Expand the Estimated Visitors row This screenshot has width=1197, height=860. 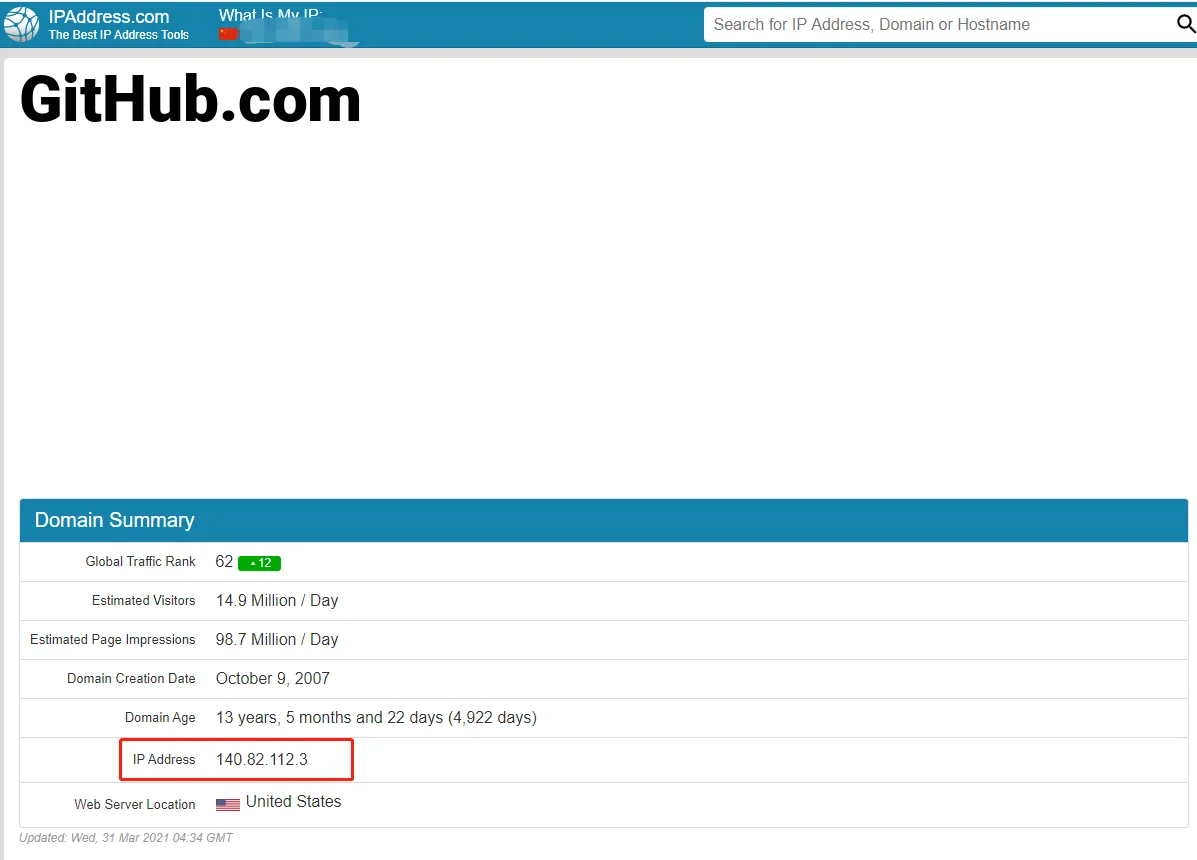pos(144,600)
